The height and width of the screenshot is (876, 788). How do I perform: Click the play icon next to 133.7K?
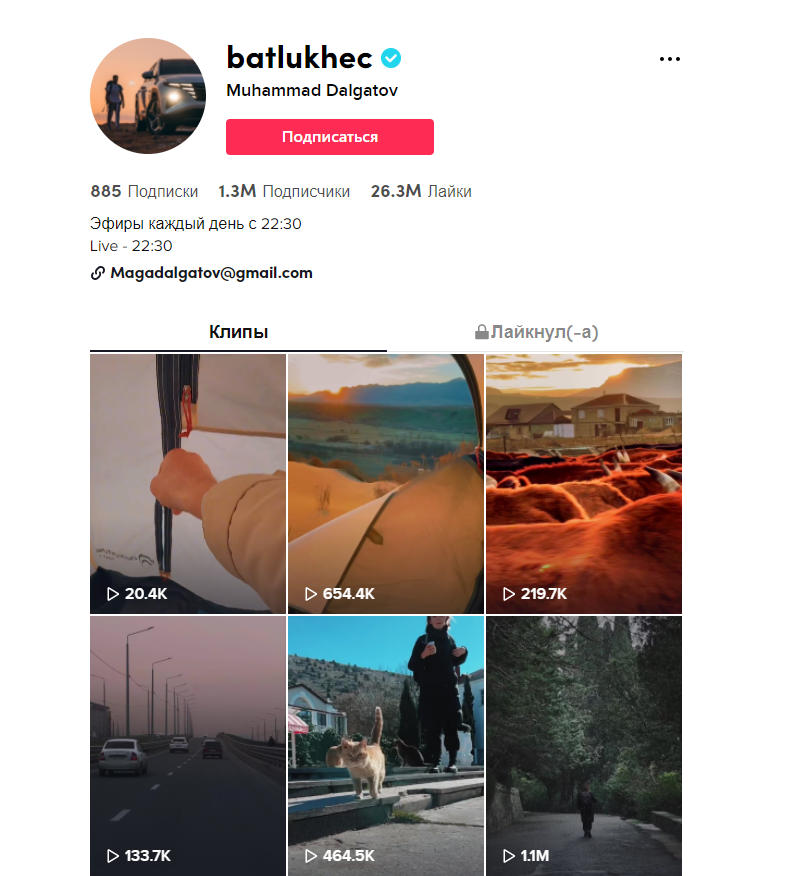pos(112,856)
